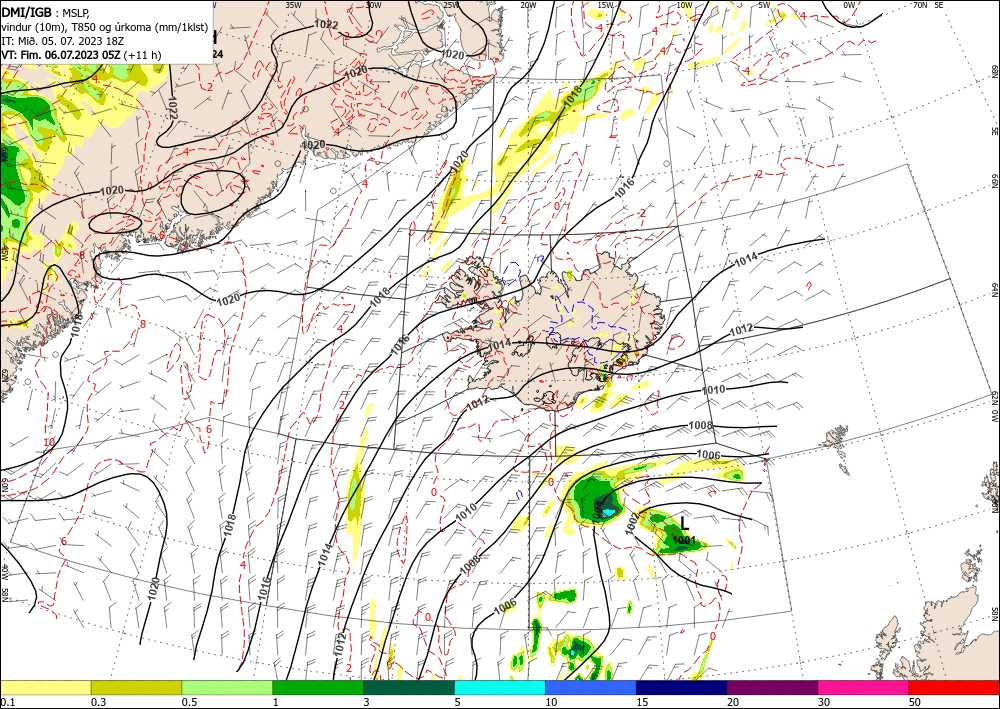Click the '10W' longitude label at top

[x=684, y=5]
